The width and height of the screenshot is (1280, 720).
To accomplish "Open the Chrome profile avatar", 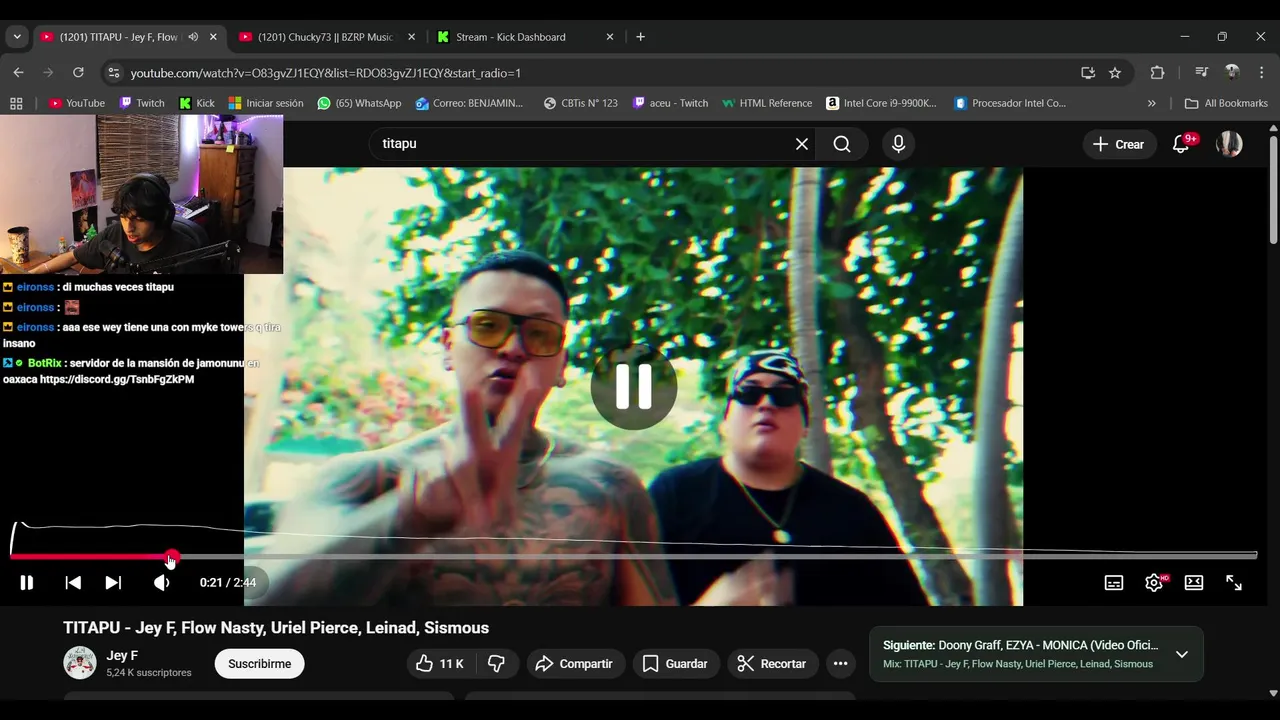I will pyautogui.click(x=1232, y=73).
